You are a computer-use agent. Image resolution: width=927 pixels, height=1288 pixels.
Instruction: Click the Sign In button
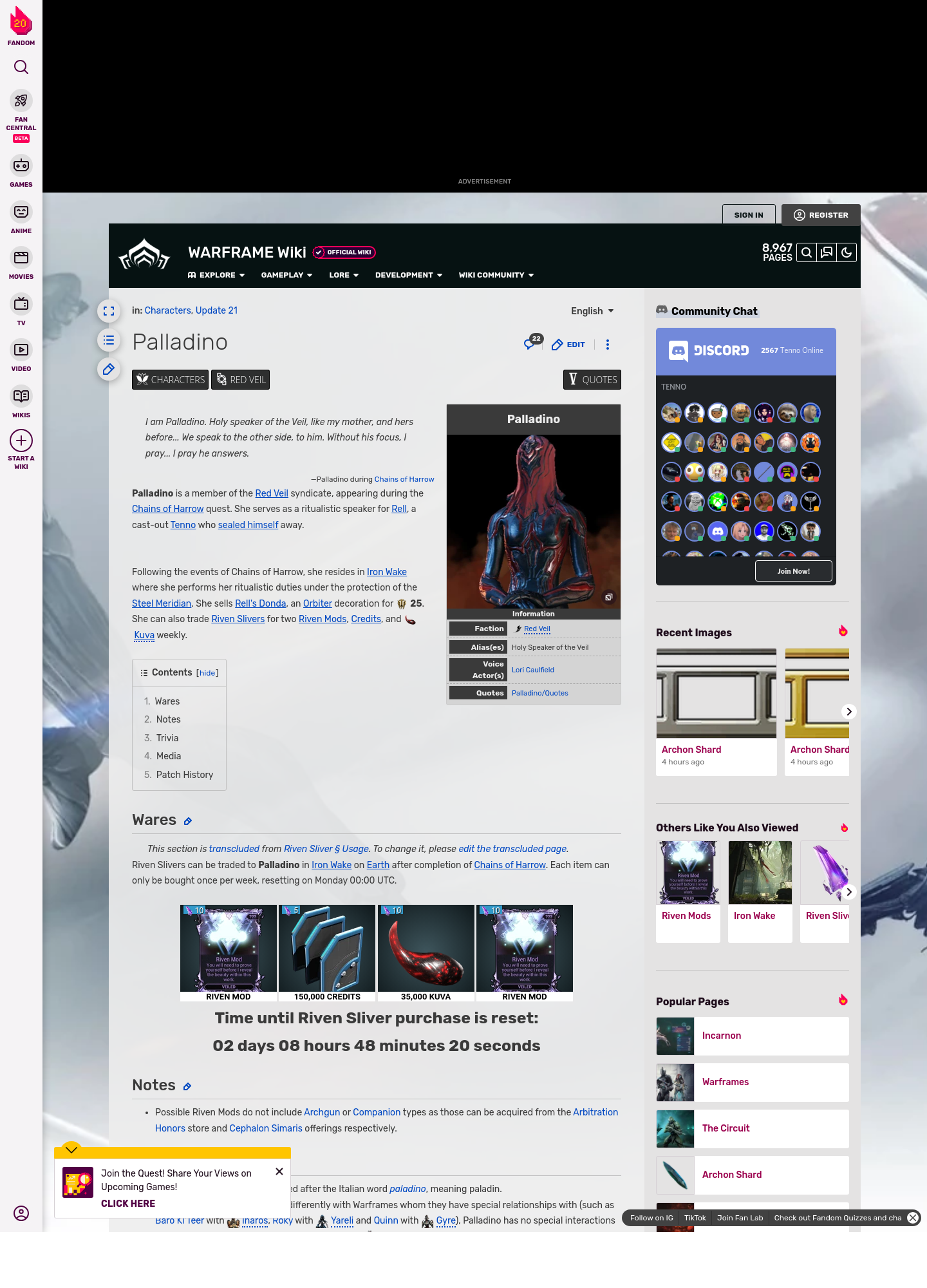pyautogui.click(x=749, y=215)
